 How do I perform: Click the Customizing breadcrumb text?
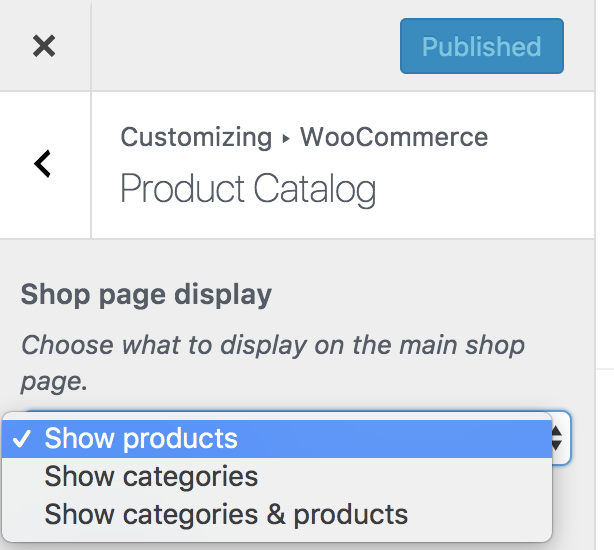click(196, 137)
